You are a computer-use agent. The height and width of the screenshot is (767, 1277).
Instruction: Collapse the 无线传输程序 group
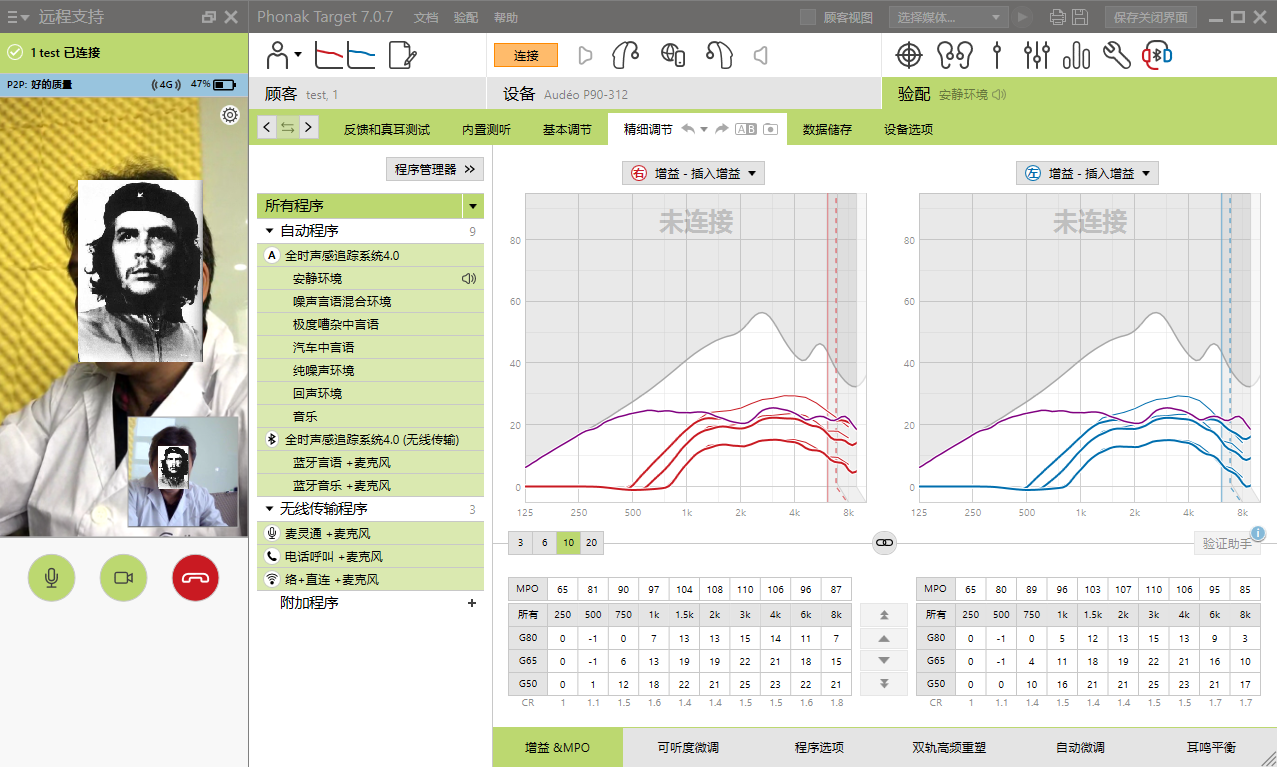tap(270, 509)
